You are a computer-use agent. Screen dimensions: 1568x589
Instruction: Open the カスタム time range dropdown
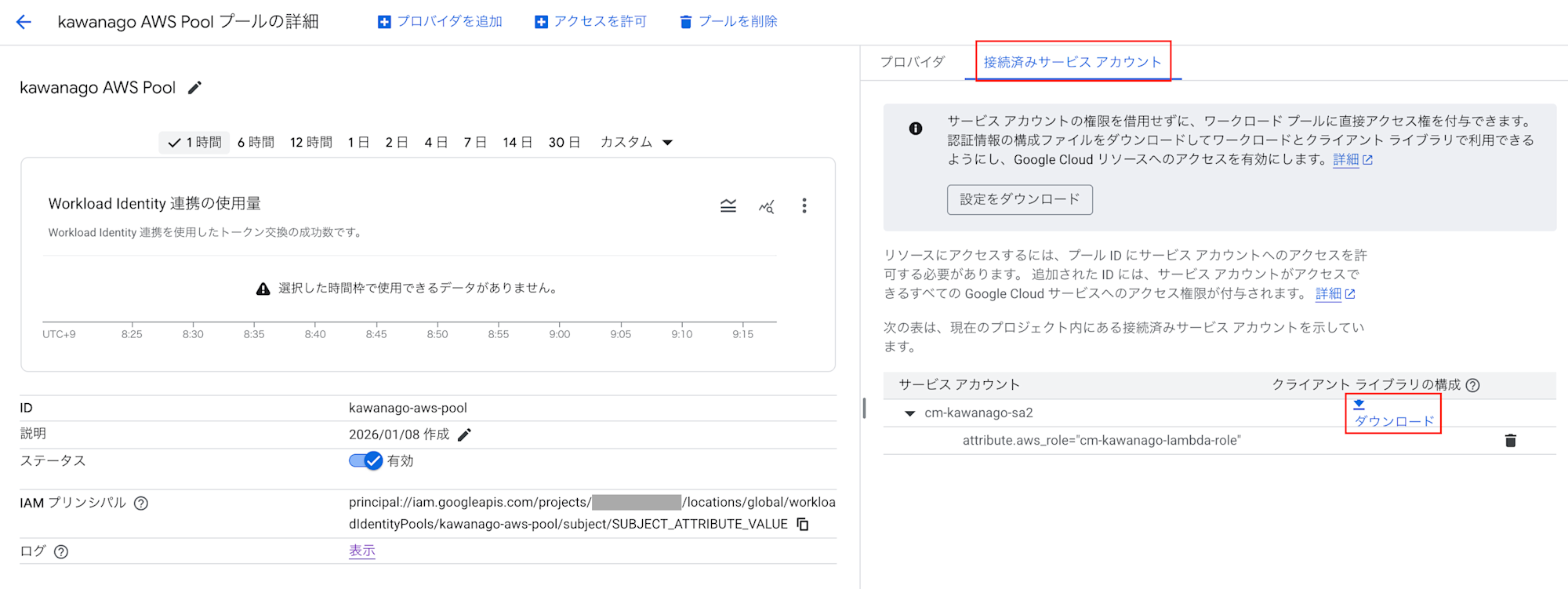click(636, 142)
